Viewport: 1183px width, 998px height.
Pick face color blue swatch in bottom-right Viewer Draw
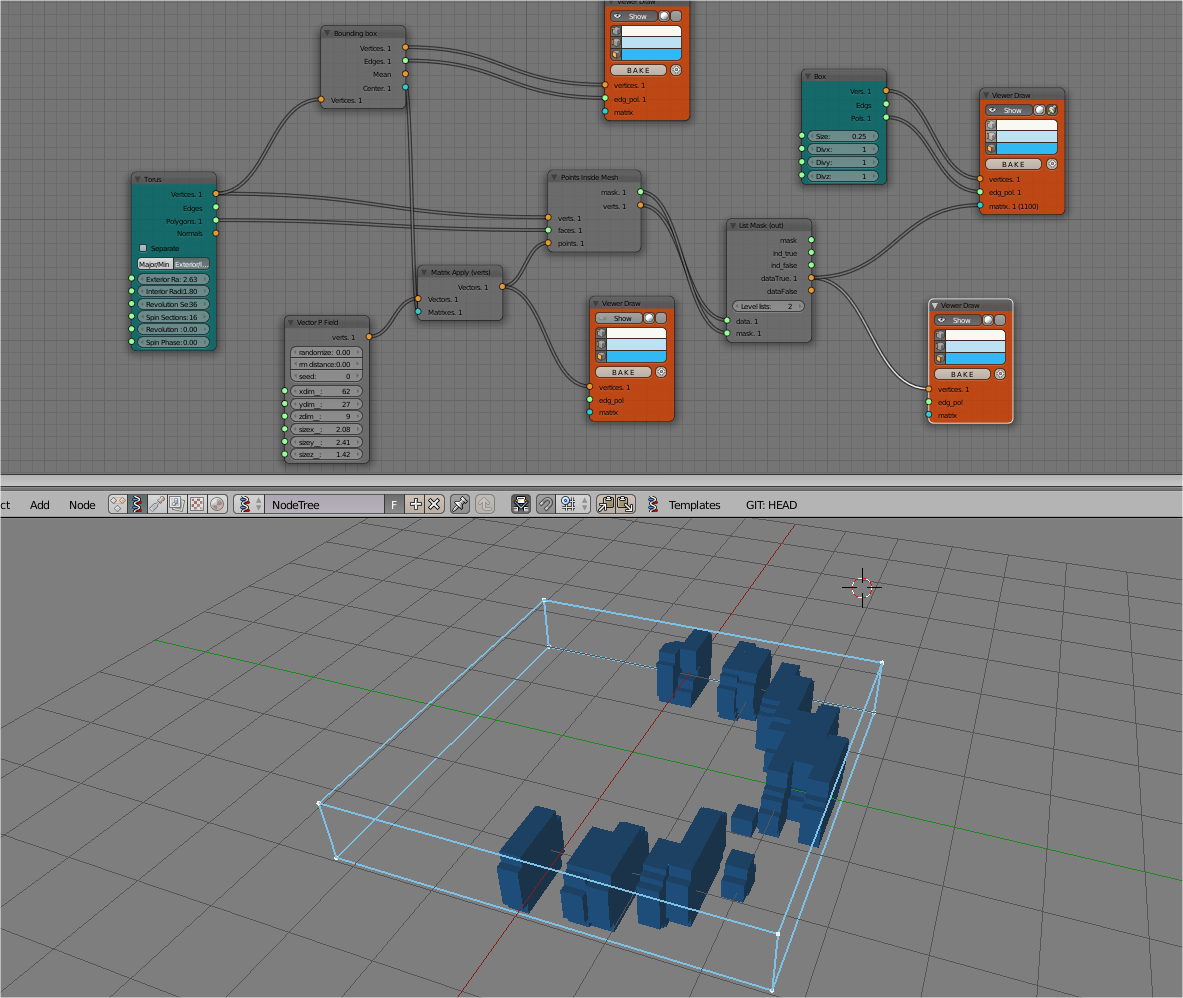coord(976,358)
